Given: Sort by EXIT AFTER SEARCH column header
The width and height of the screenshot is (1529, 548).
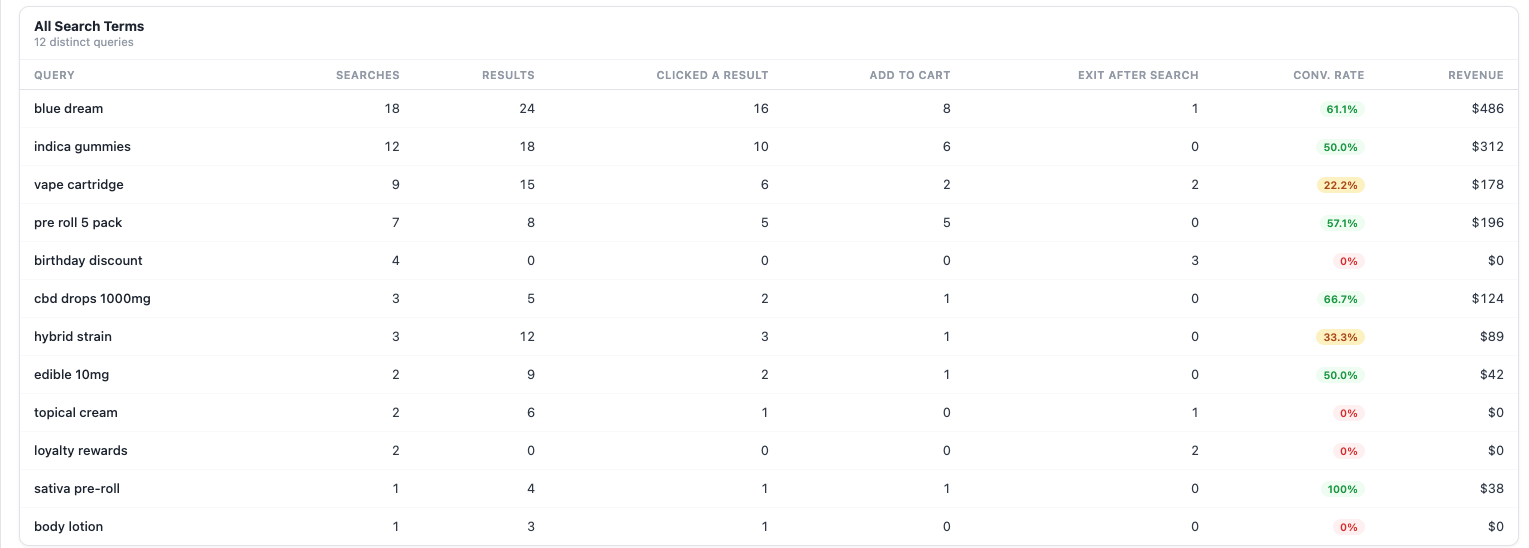Looking at the screenshot, I should tap(1138, 75).
